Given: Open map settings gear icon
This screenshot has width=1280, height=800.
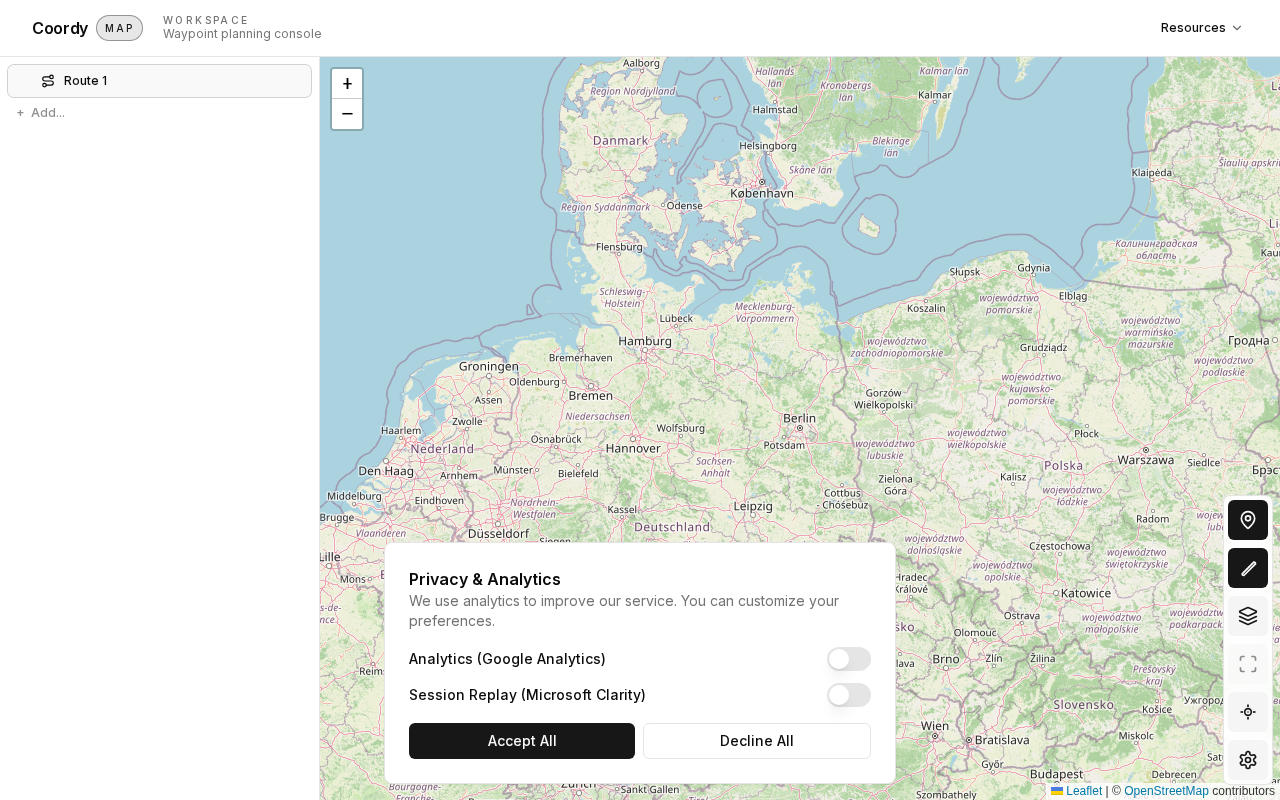Looking at the screenshot, I should pos(1247,760).
